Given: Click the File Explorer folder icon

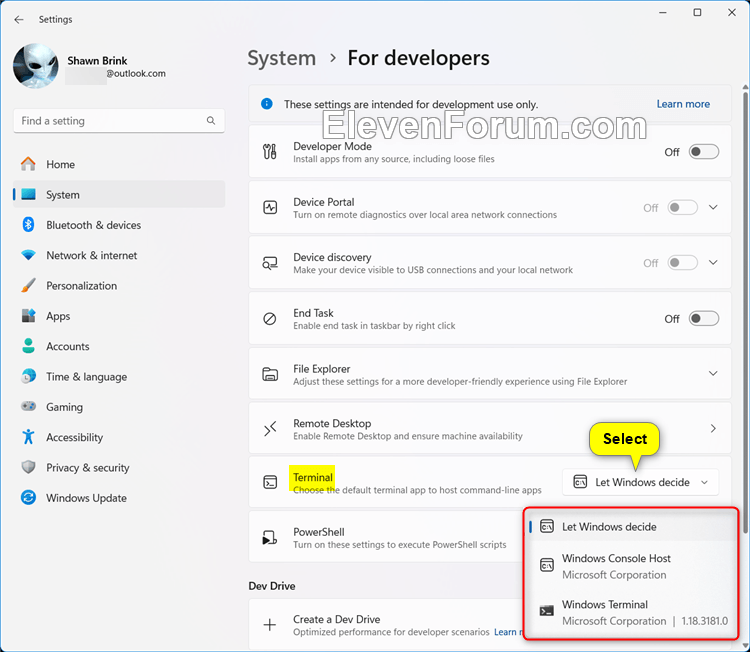Looking at the screenshot, I should tap(270, 374).
